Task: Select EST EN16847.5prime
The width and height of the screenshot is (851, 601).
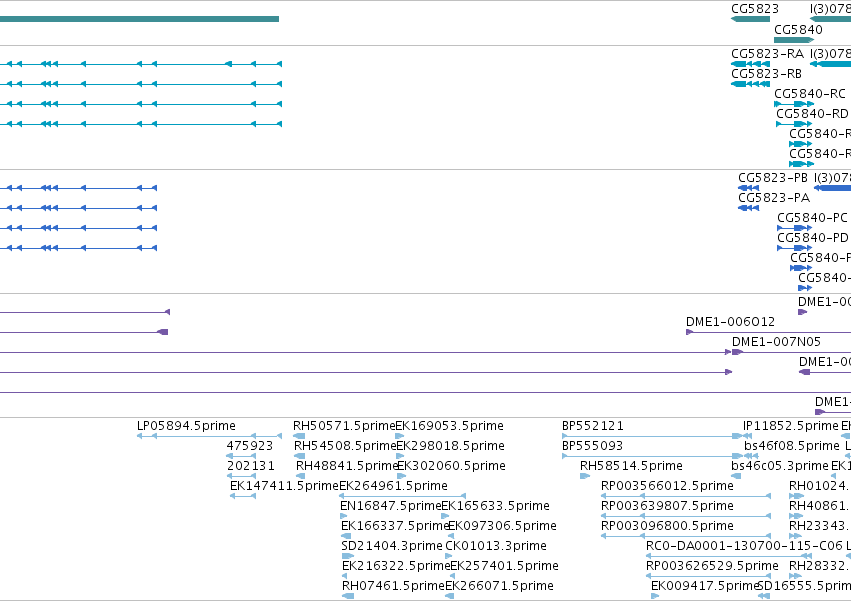Action: click(x=391, y=506)
